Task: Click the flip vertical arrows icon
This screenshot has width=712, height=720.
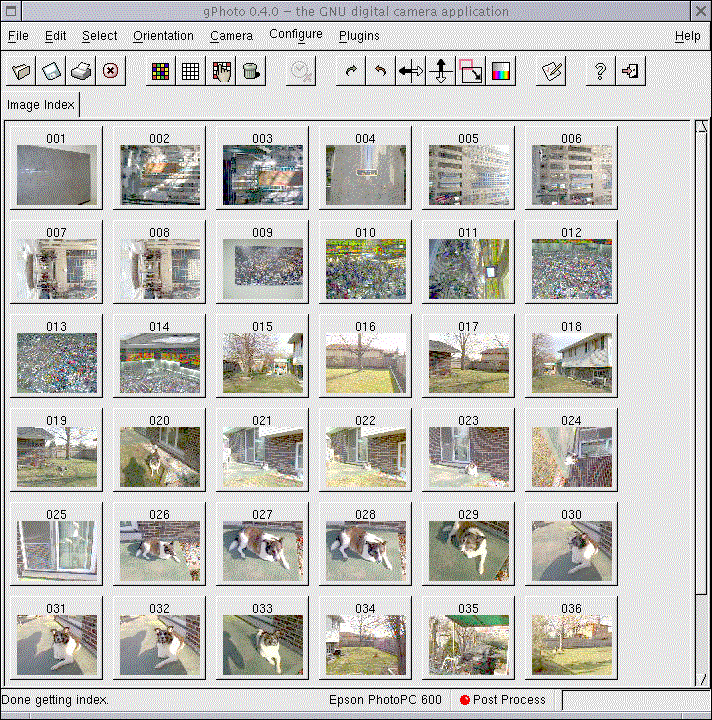Action: tap(441, 71)
